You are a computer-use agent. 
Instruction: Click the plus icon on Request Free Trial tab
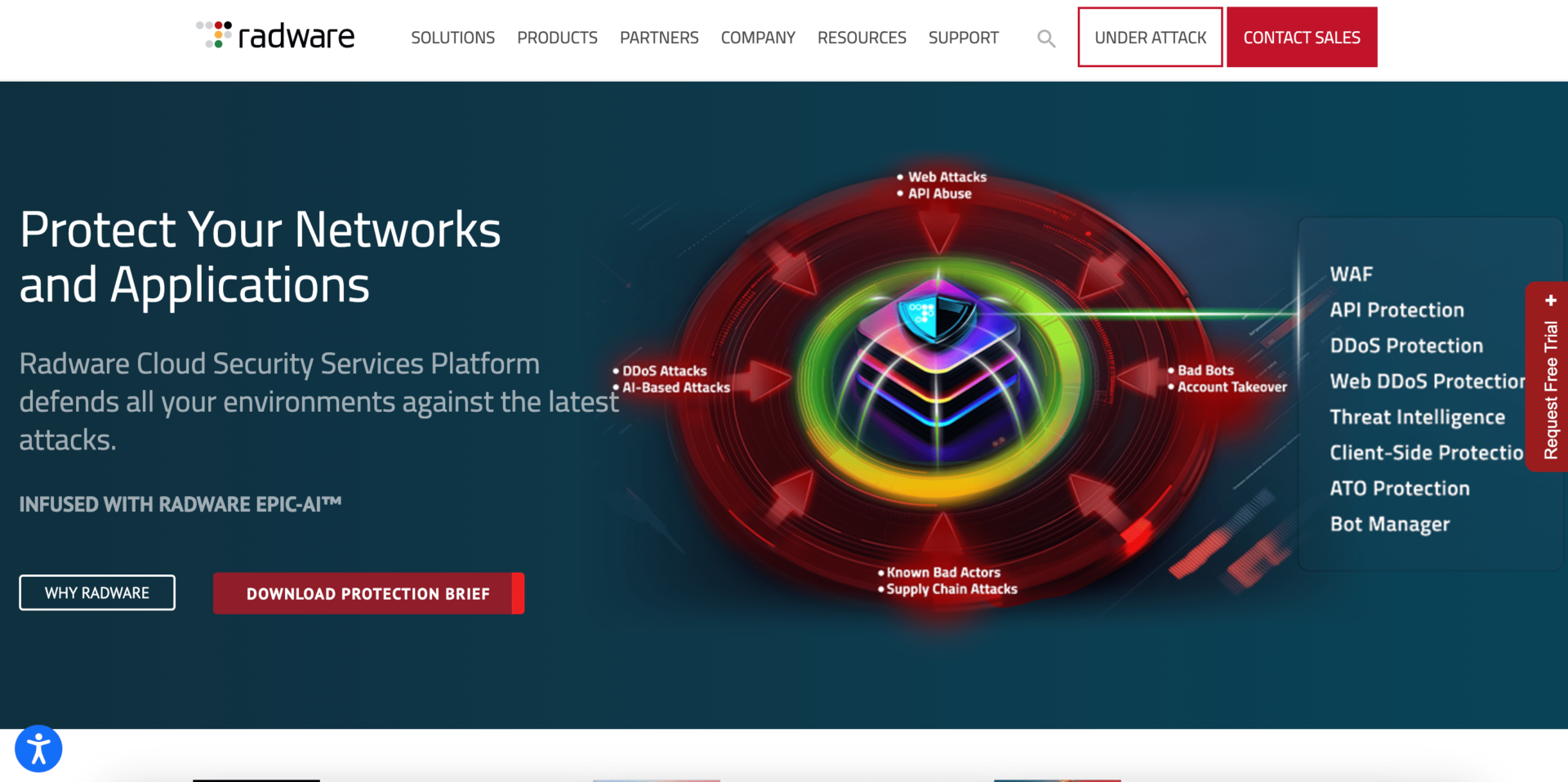1550,301
